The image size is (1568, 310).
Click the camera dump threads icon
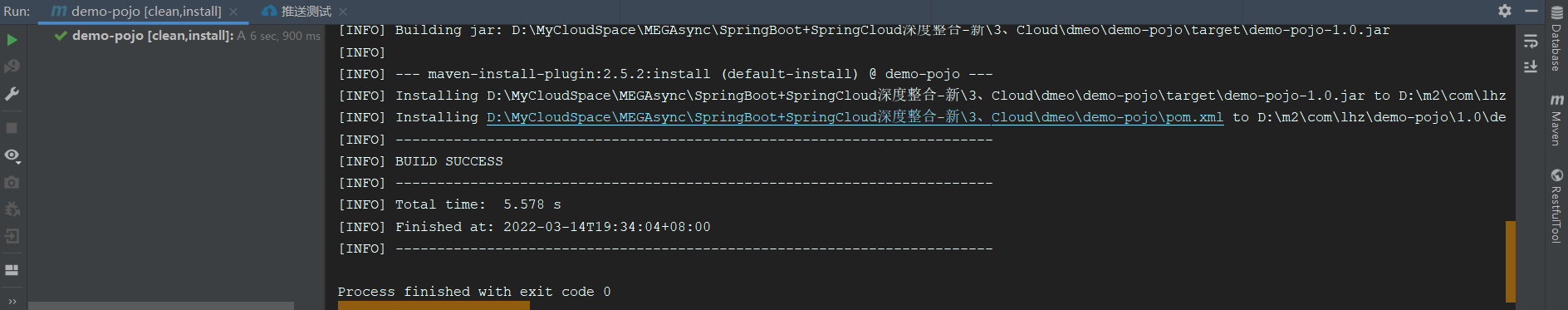coord(12,182)
